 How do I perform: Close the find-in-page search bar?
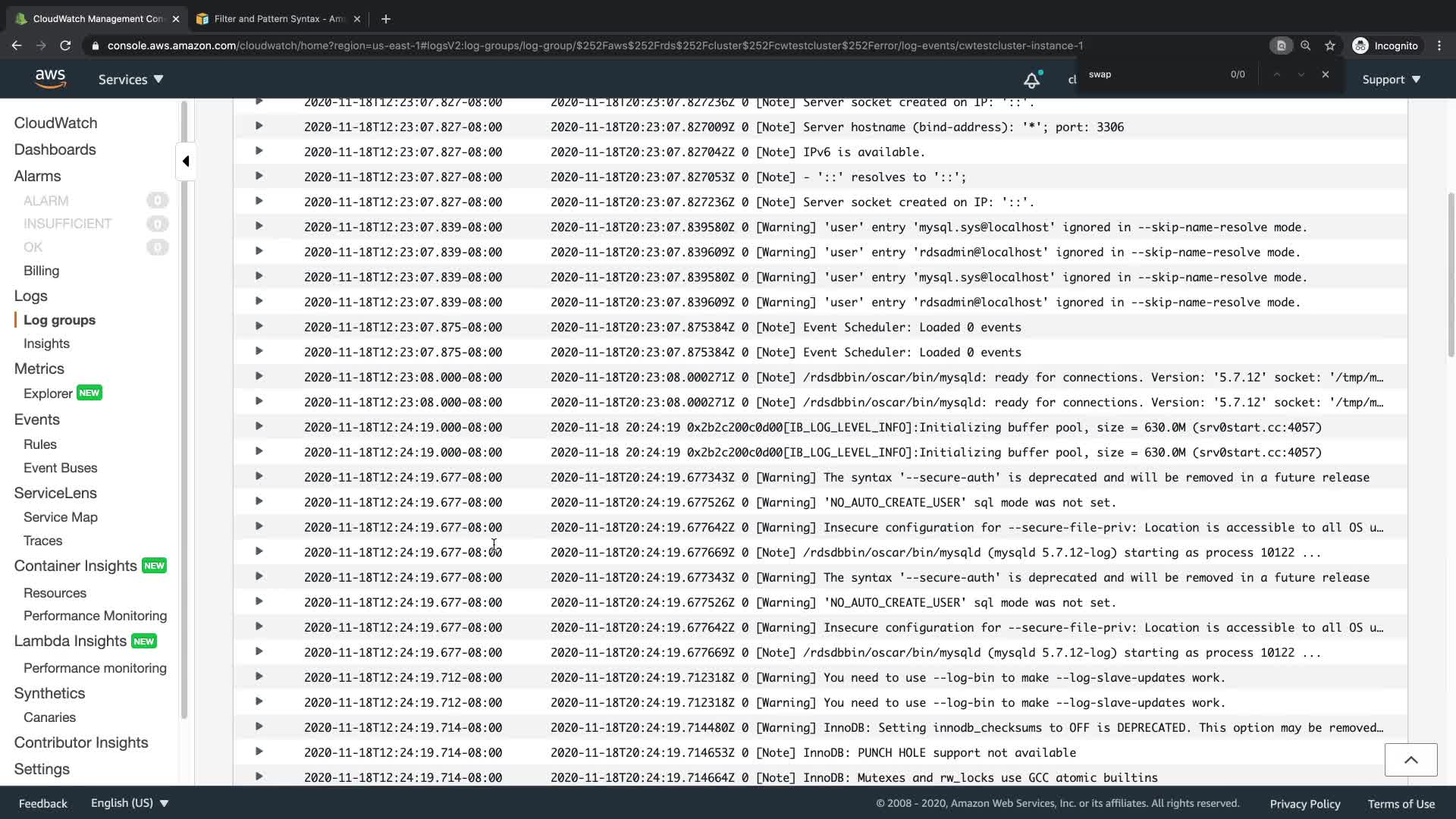pyautogui.click(x=1326, y=74)
